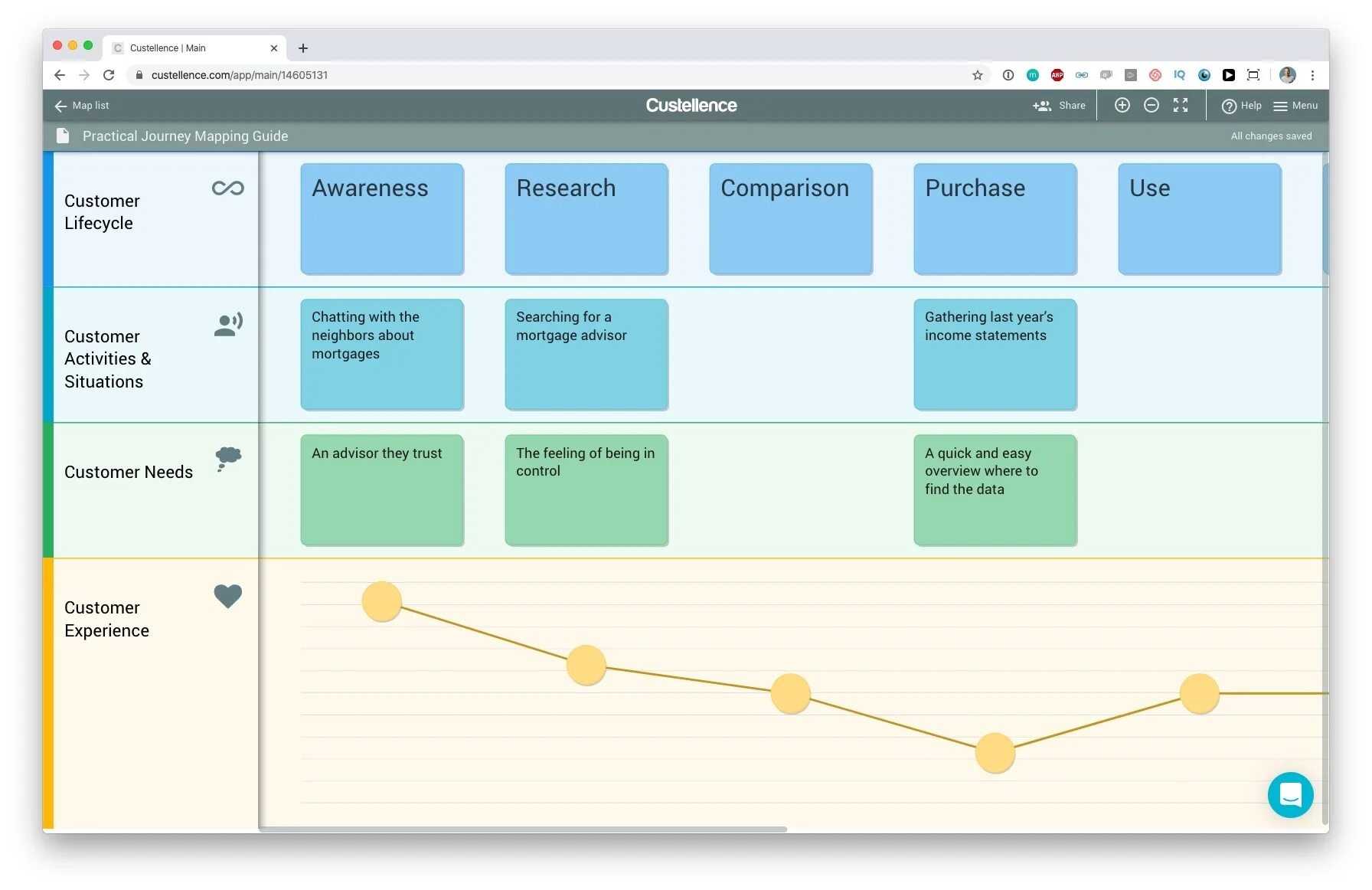This screenshot has height=890, width=1372.
Task: Click the document icon beside map title
Action: point(63,136)
